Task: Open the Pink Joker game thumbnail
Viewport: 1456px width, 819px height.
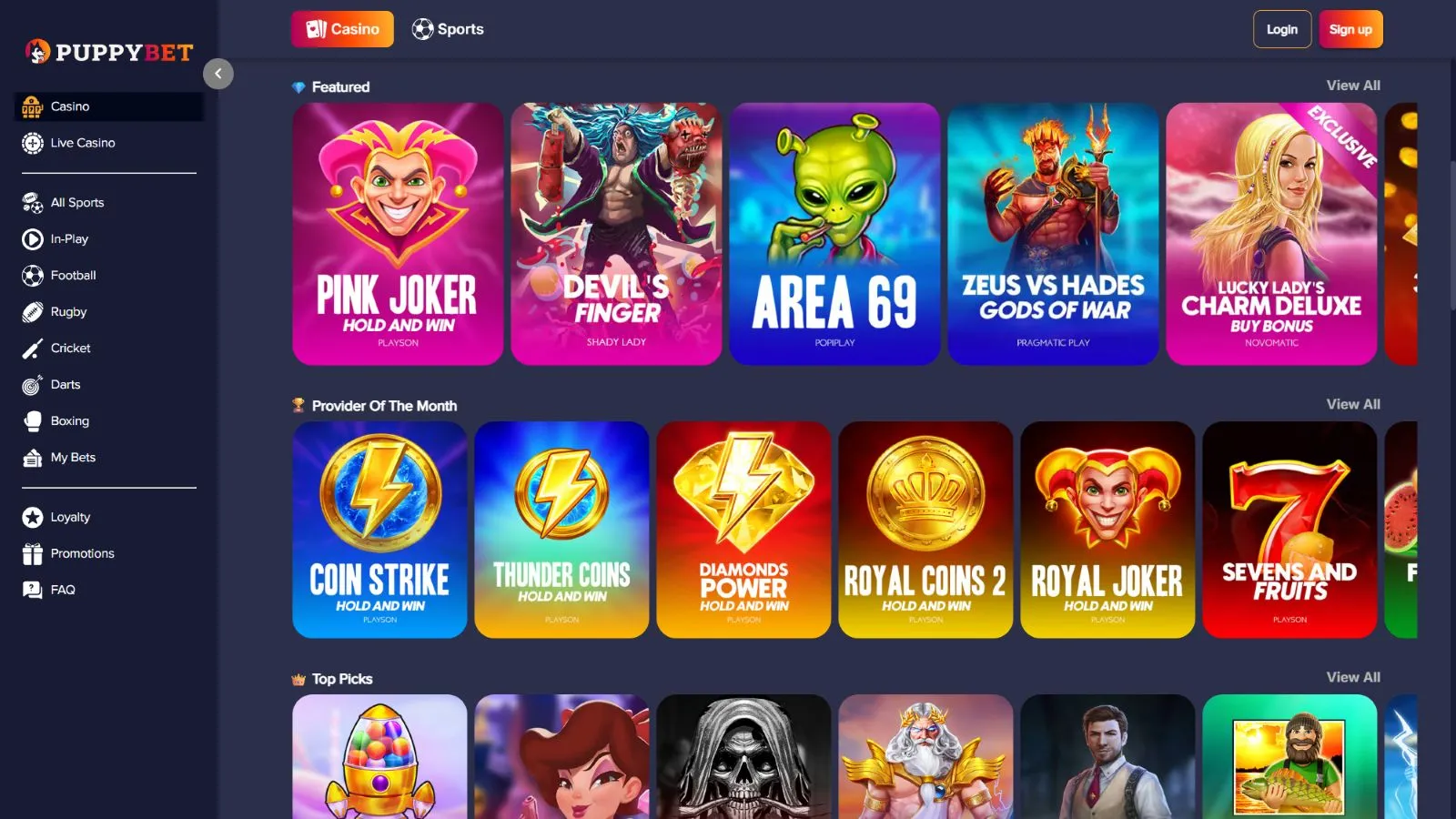Action: coord(398,234)
